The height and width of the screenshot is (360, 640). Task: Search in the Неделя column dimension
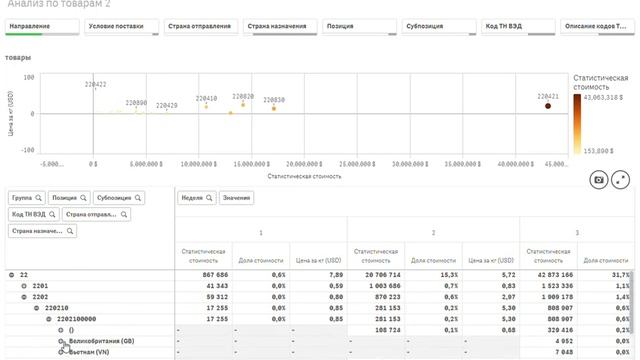209,198
